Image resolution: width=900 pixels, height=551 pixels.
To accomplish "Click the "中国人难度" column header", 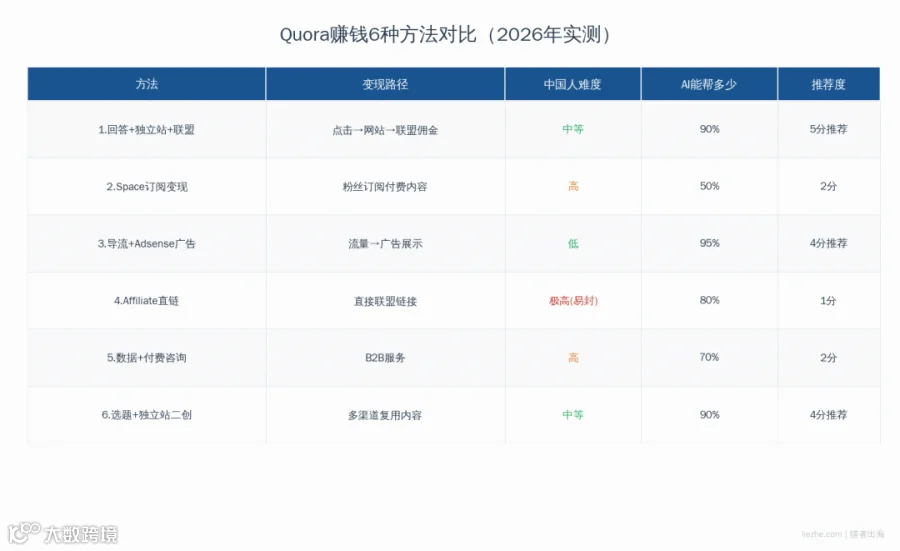I will [573, 84].
